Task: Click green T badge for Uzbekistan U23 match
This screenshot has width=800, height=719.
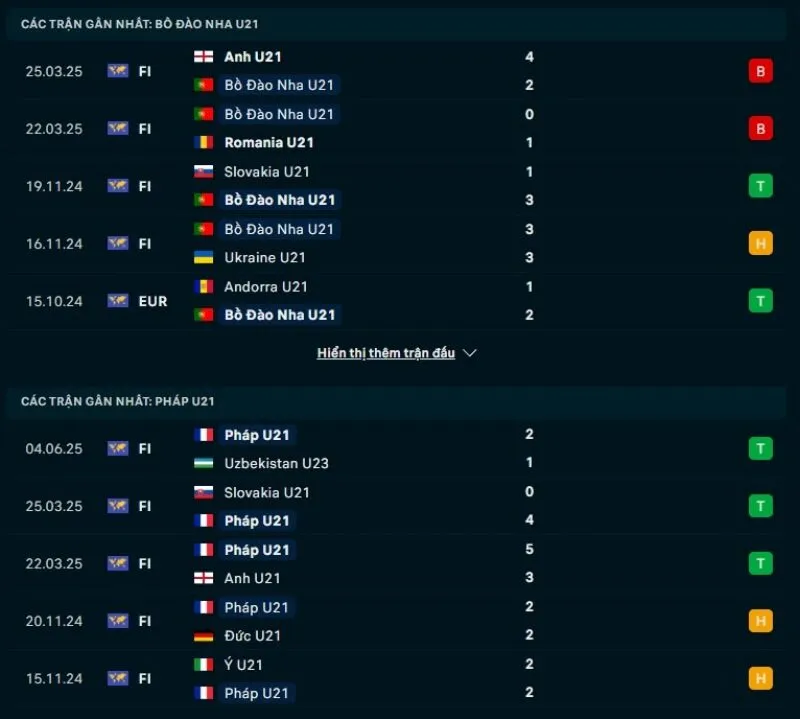Action: pyautogui.click(x=760, y=449)
